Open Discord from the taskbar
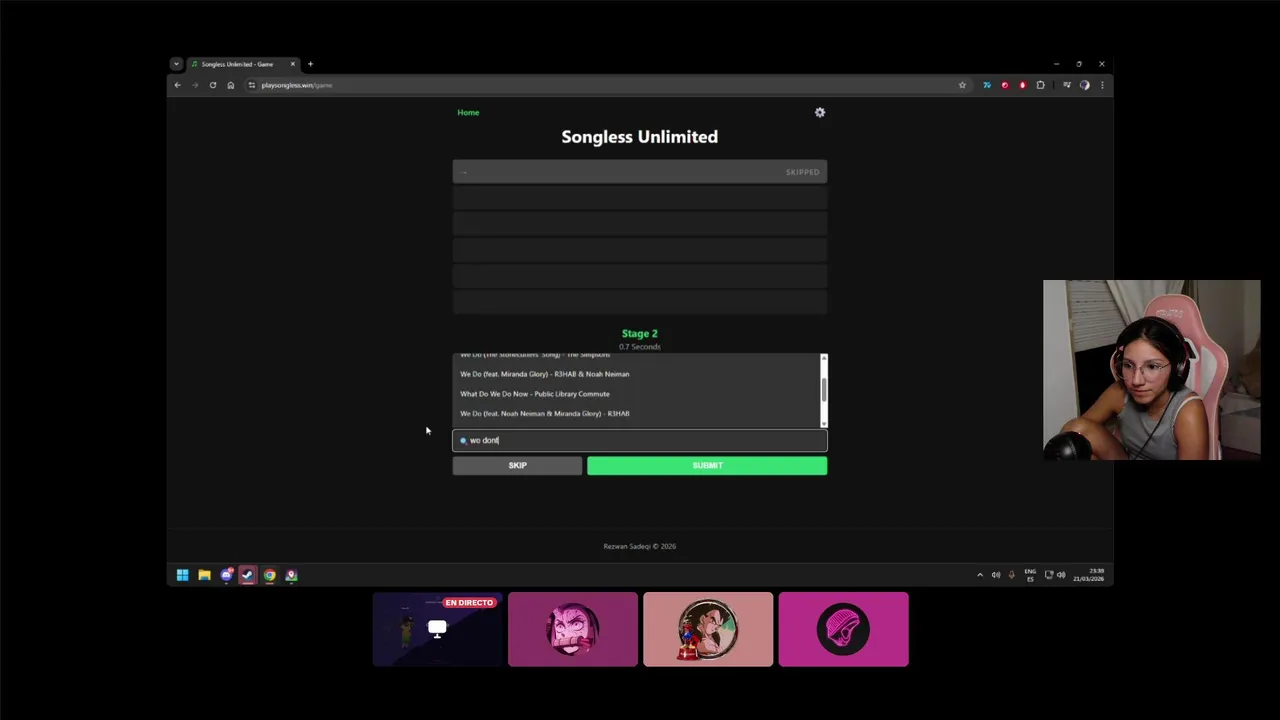This screenshot has height=720, width=1280. coord(226,575)
